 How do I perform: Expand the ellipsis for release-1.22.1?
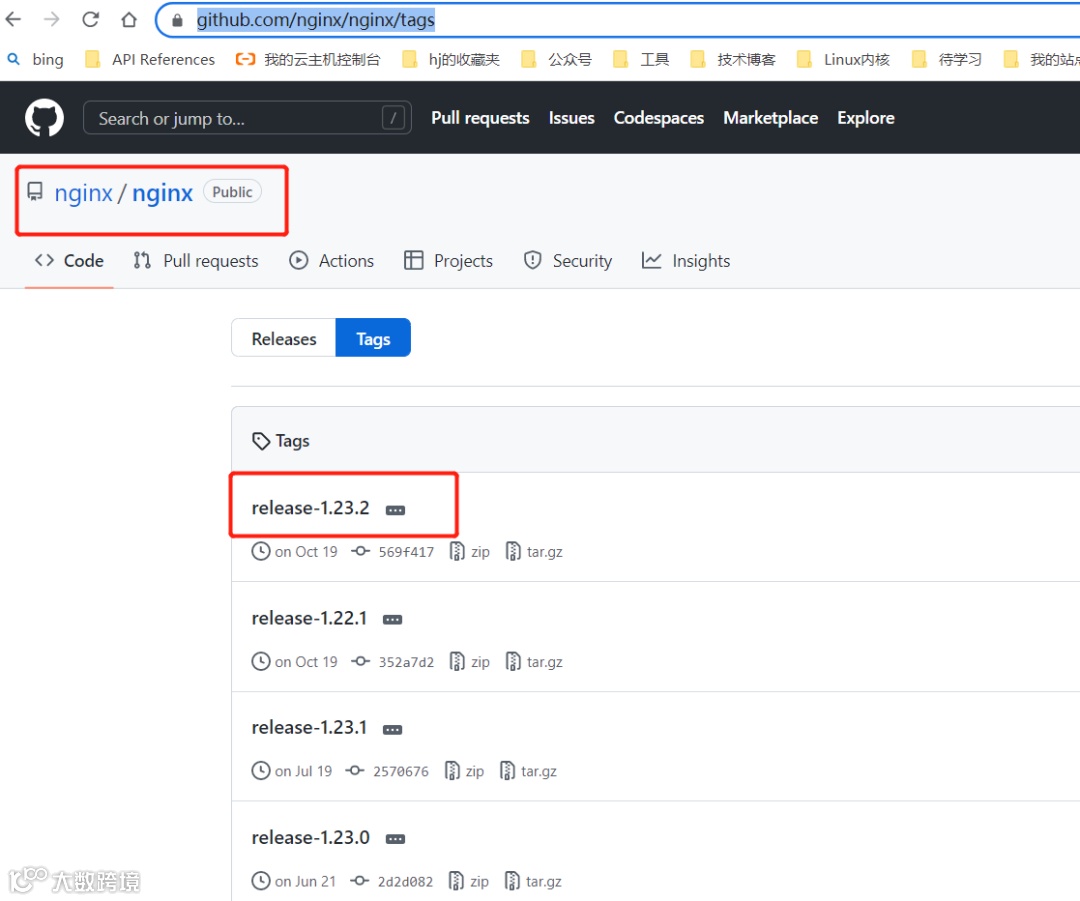pyautogui.click(x=393, y=619)
